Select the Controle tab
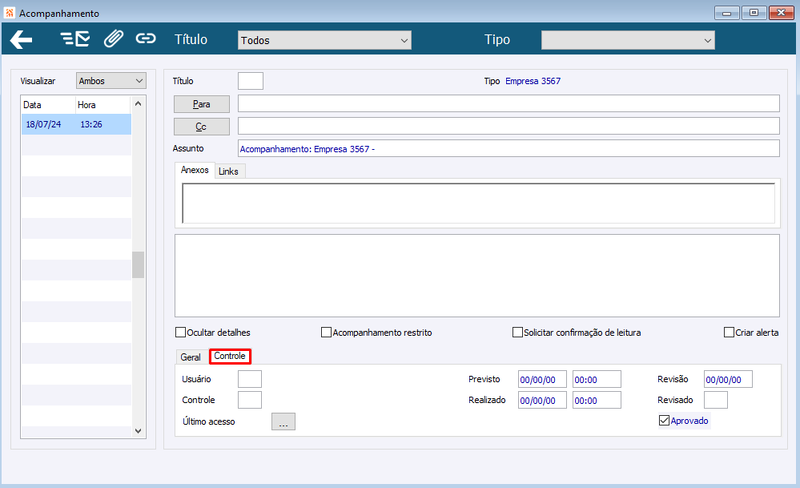The width and height of the screenshot is (800, 488). click(230, 356)
